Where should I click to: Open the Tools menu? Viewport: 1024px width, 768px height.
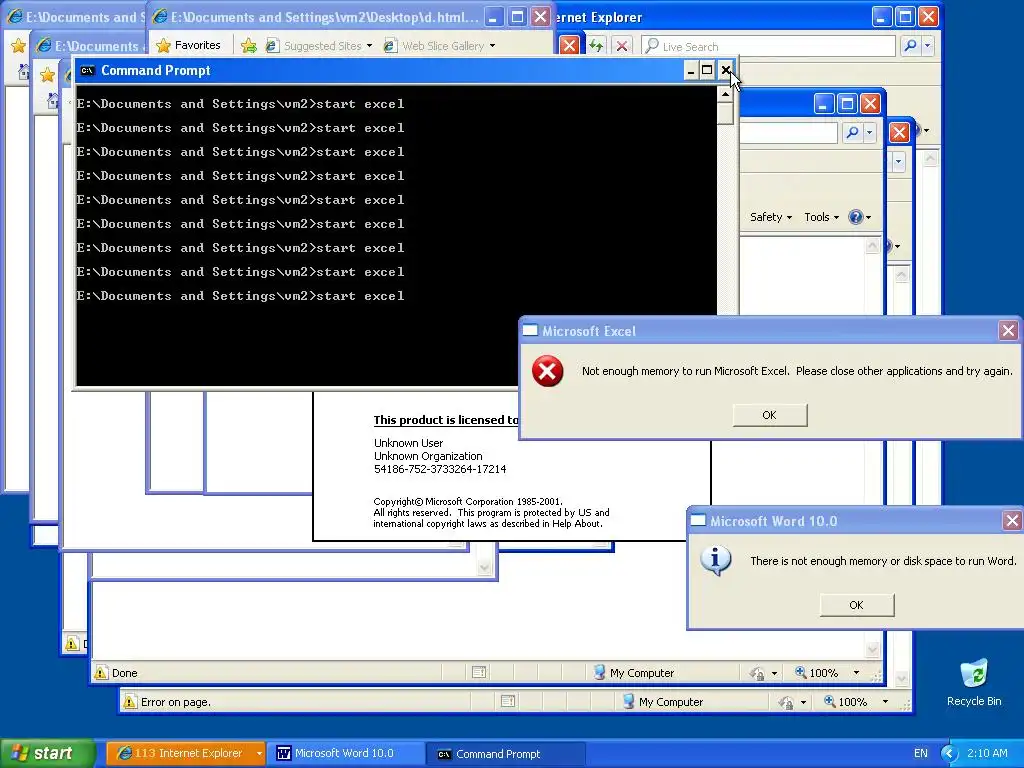click(x=822, y=217)
